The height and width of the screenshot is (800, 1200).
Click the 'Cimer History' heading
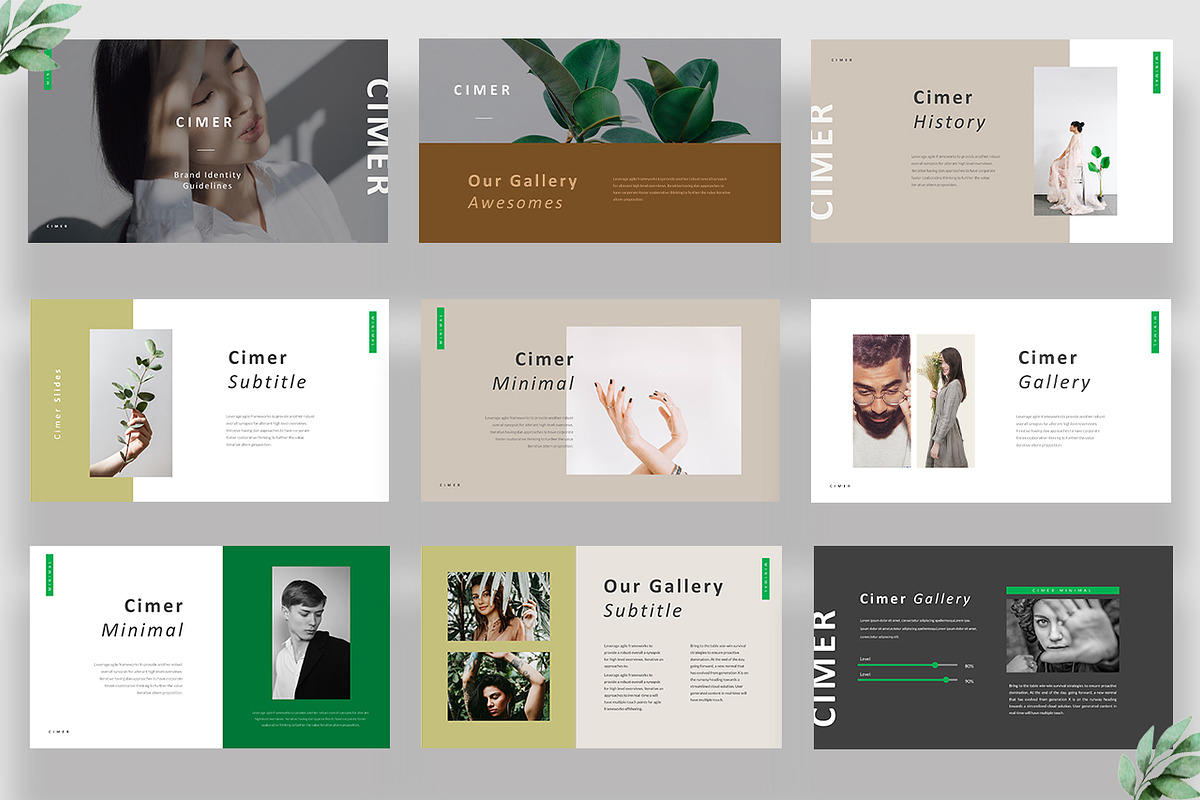tap(949, 109)
